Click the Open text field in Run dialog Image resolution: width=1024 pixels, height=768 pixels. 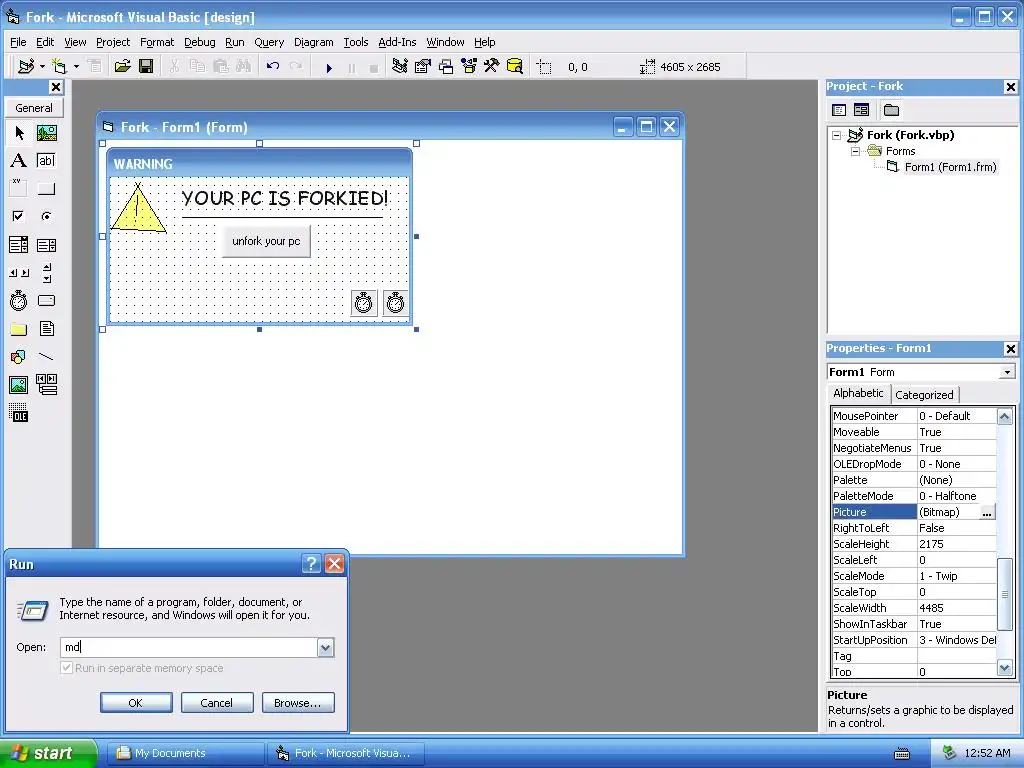(x=189, y=647)
